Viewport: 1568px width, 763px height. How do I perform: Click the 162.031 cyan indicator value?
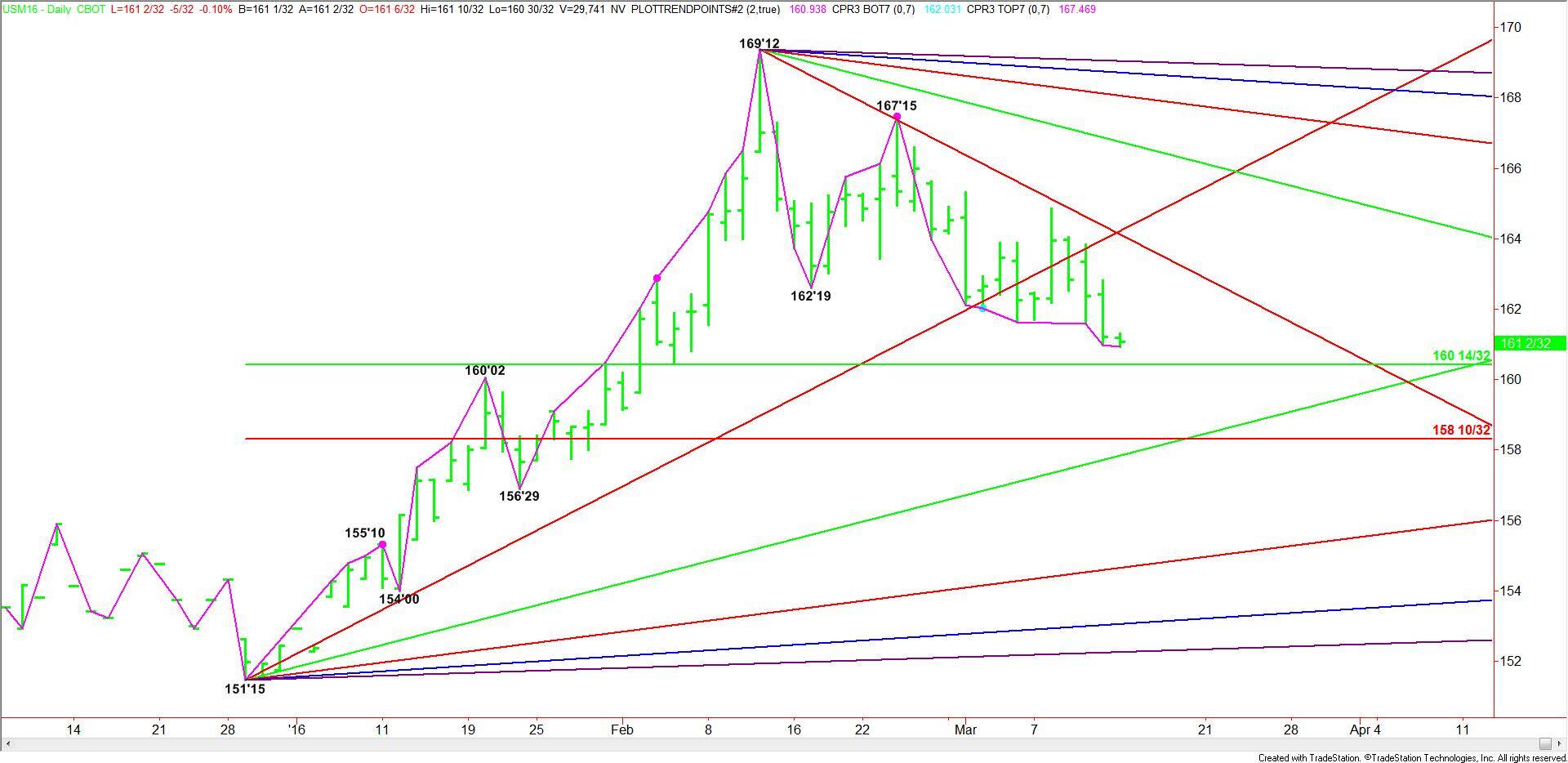coord(943,10)
